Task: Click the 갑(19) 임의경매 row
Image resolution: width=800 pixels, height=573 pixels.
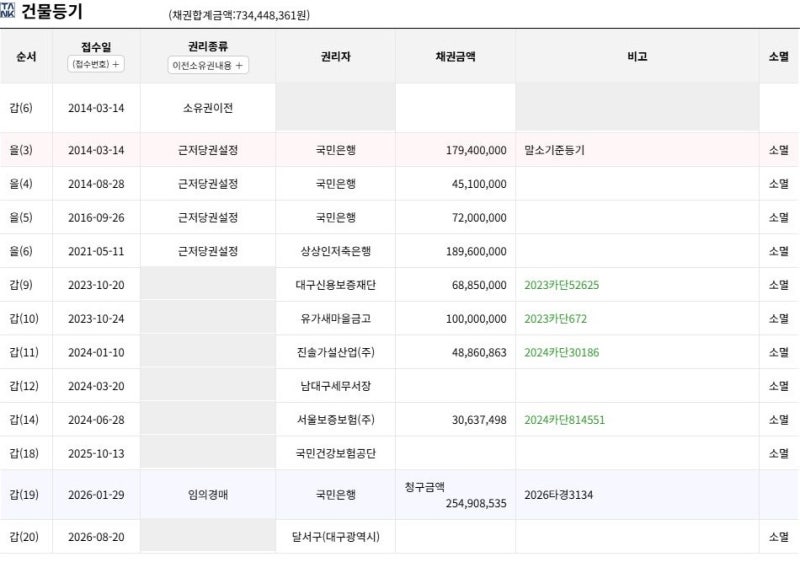Action: click(399, 494)
